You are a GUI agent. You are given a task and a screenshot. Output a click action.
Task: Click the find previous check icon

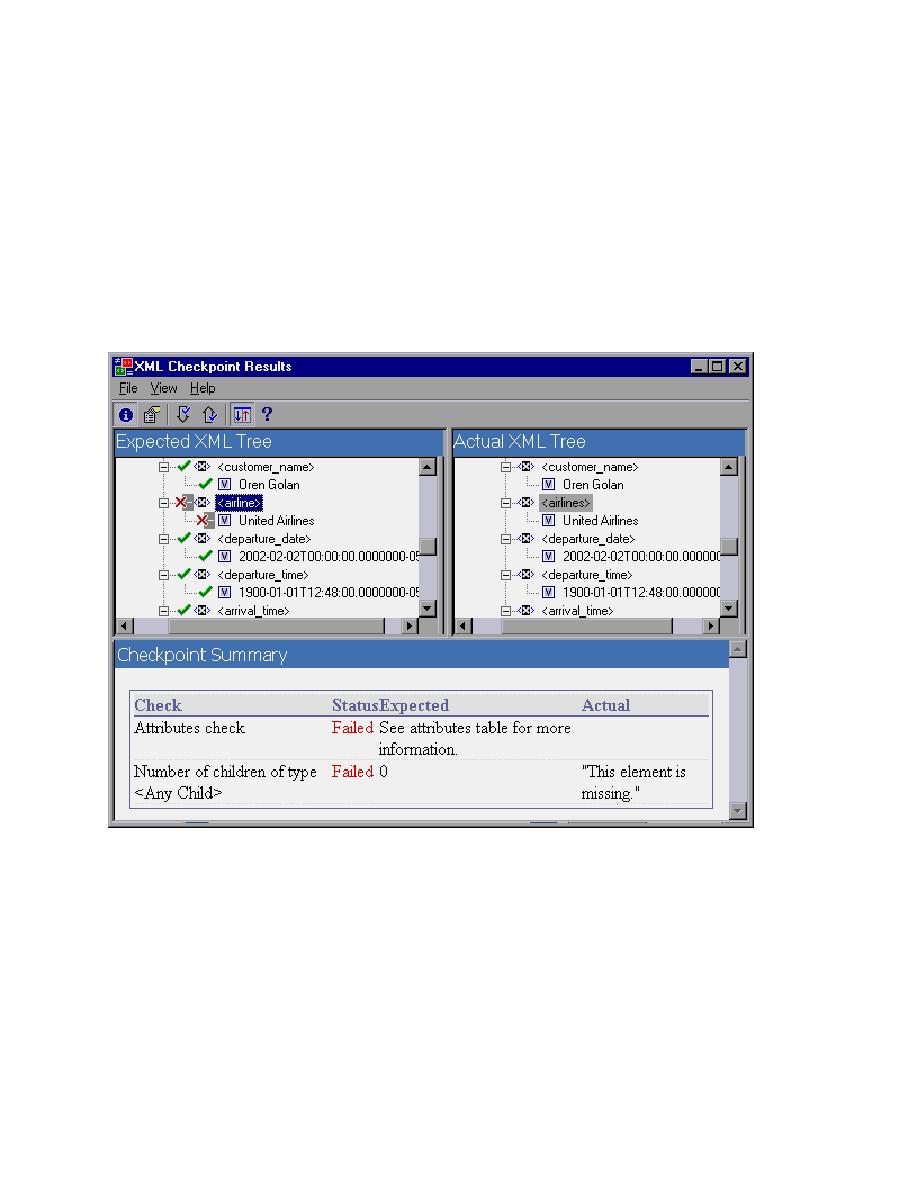[209, 414]
